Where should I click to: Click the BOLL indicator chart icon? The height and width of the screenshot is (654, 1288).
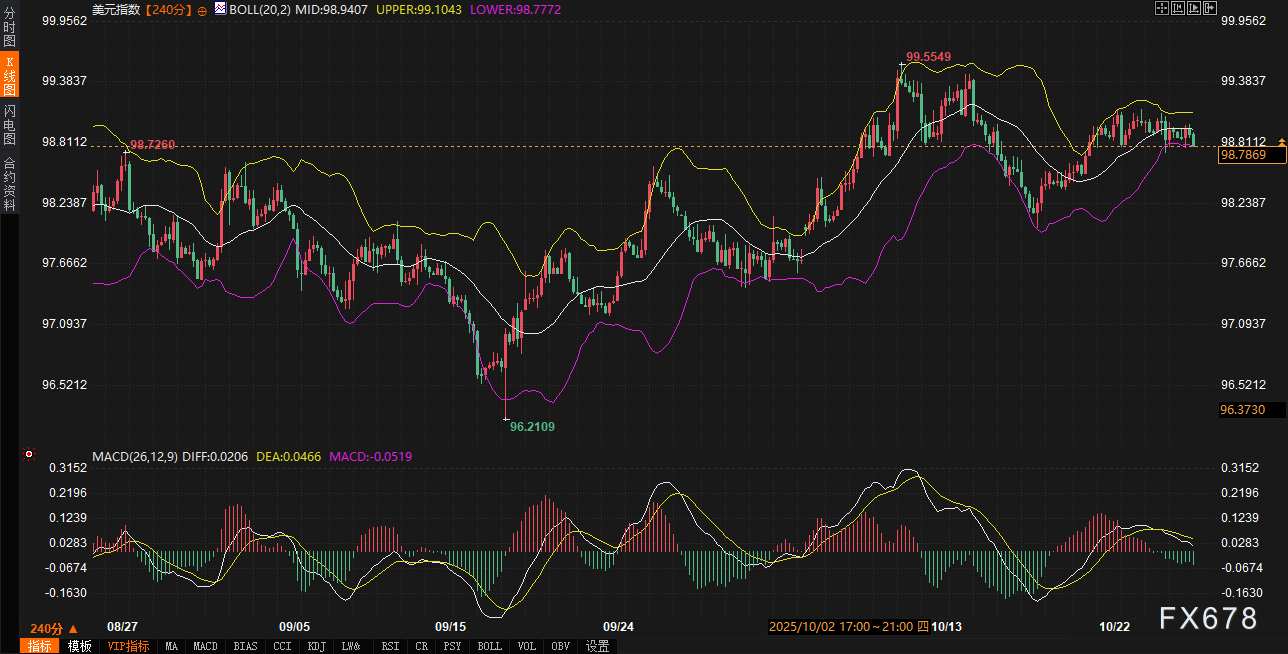[x=220, y=9]
